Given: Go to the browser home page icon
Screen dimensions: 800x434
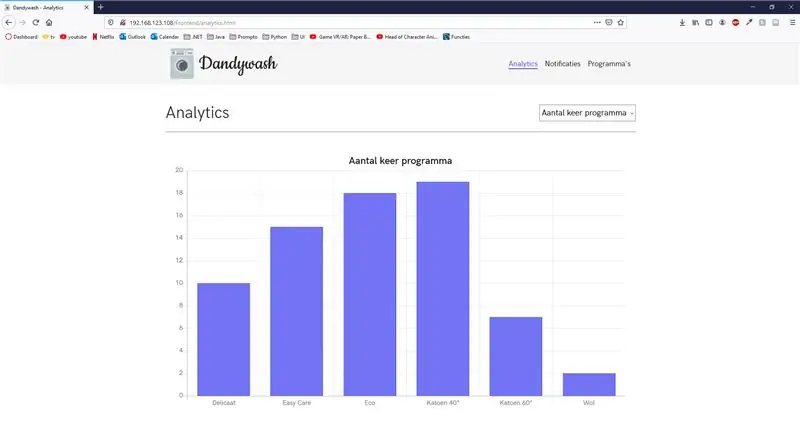Looking at the screenshot, I should point(49,22).
